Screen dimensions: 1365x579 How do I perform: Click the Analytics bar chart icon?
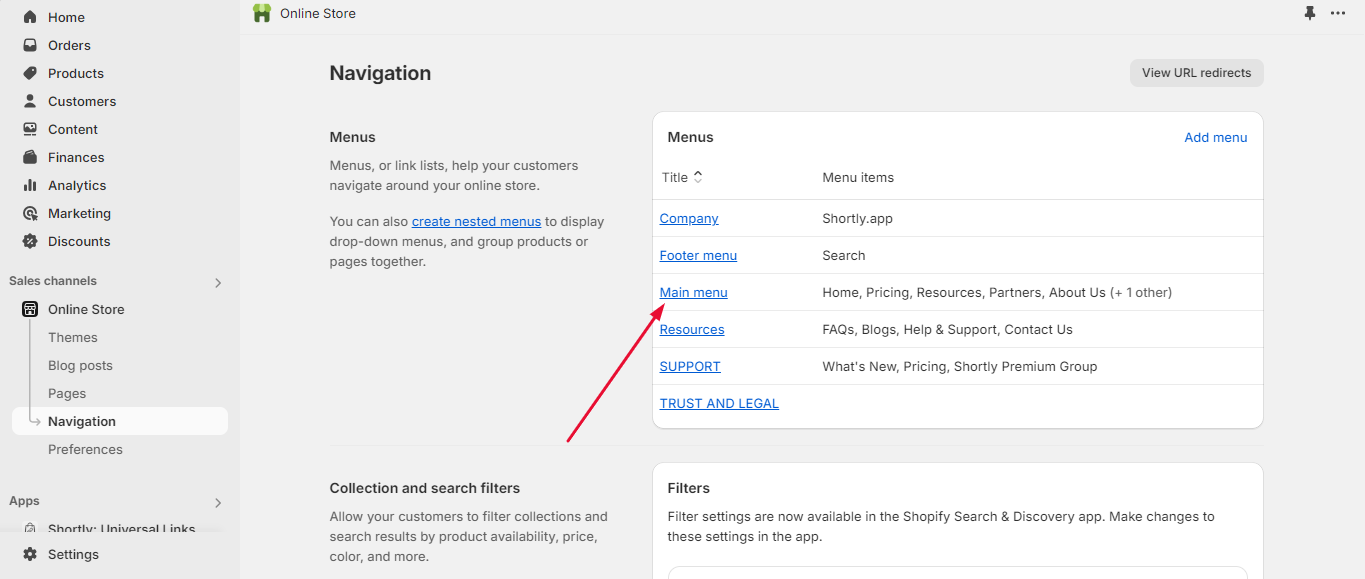pos(30,185)
